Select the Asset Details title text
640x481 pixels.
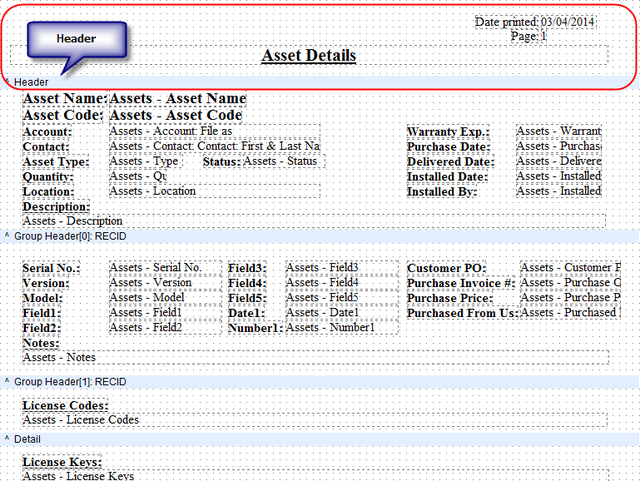pyautogui.click(x=308, y=55)
